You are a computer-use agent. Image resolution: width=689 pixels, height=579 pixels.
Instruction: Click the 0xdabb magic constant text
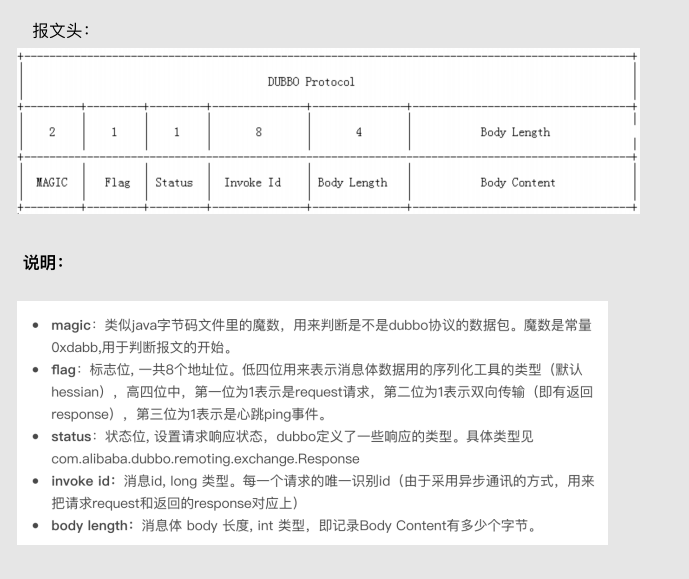pyautogui.click(x=76, y=347)
